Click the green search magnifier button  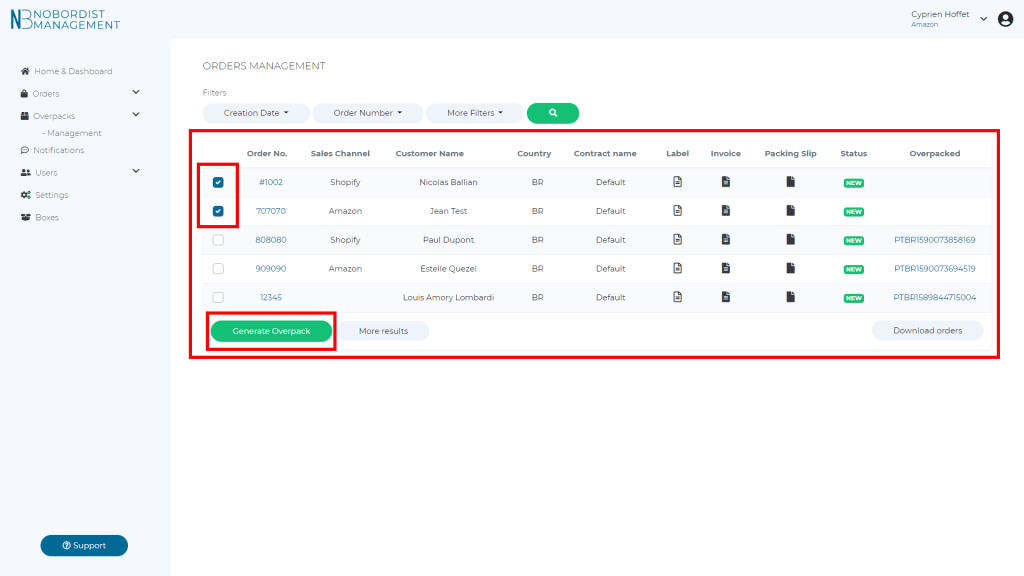(553, 113)
